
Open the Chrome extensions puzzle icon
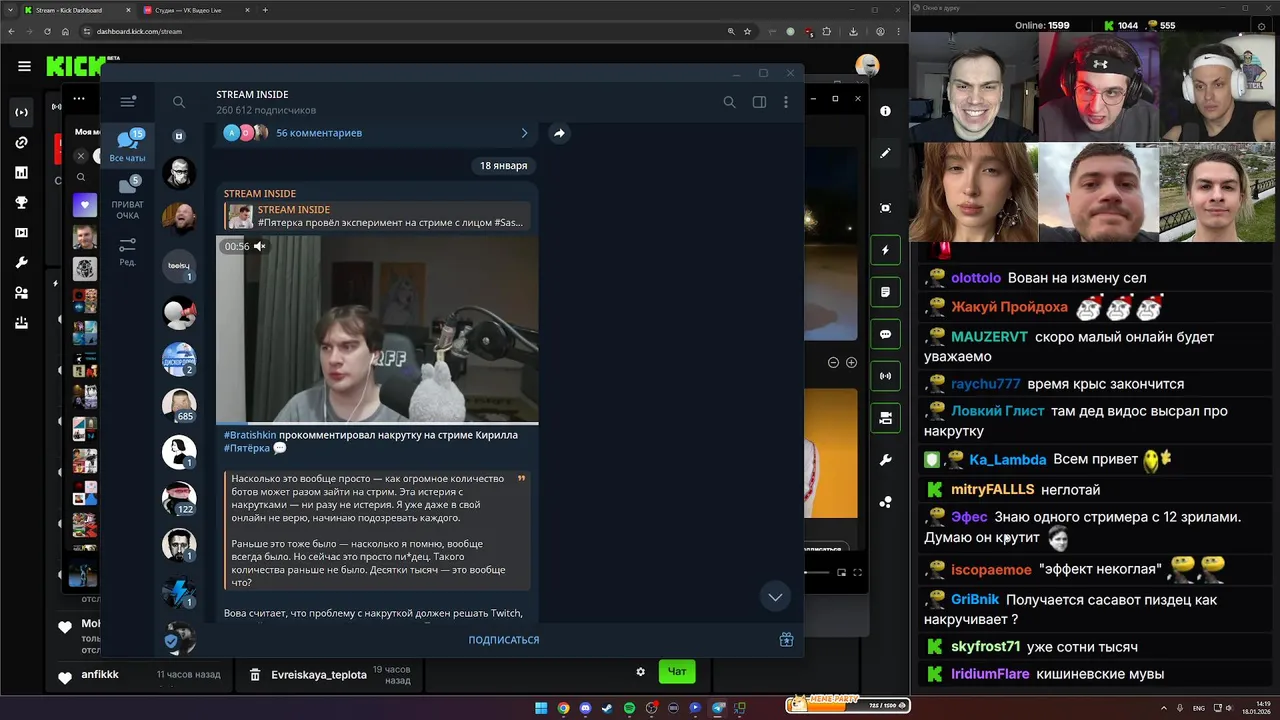tap(826, 31)
